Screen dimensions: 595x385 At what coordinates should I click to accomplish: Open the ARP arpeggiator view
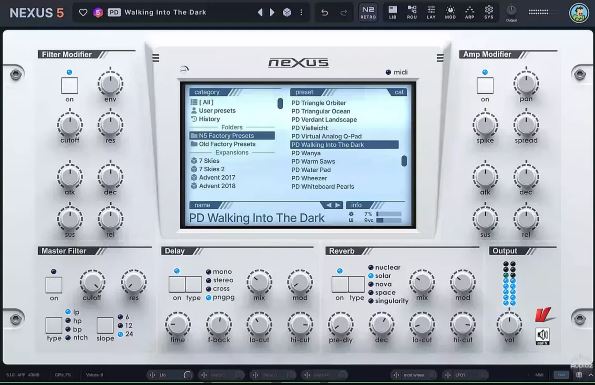click(x=469, y=12)
